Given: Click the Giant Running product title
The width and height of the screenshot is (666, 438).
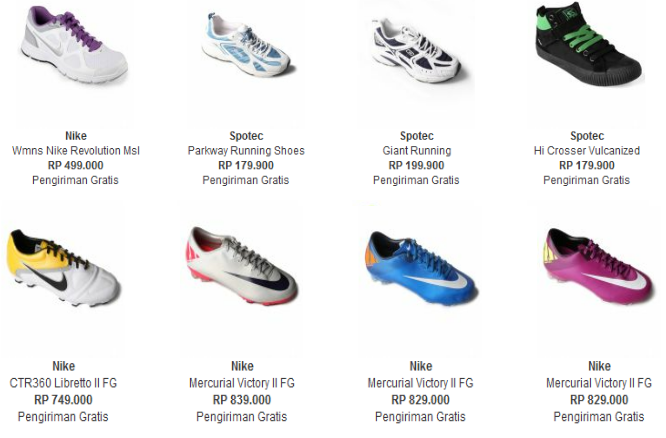Looking at the screenshot, I should click(x=417, y=151).
